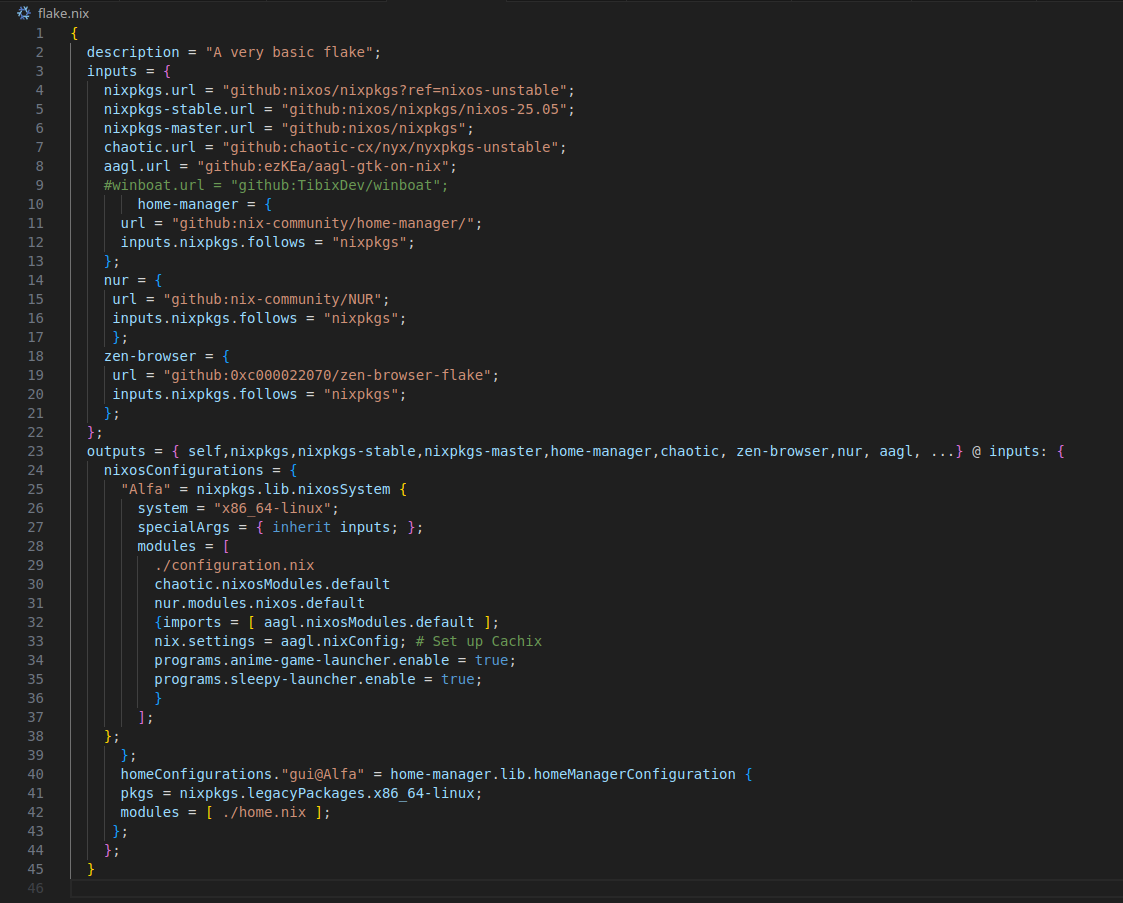Screen dimensions: 1123x903
Task: Select the flake.nix filename in the breadcrumb
Action: (x=63, y=14)
